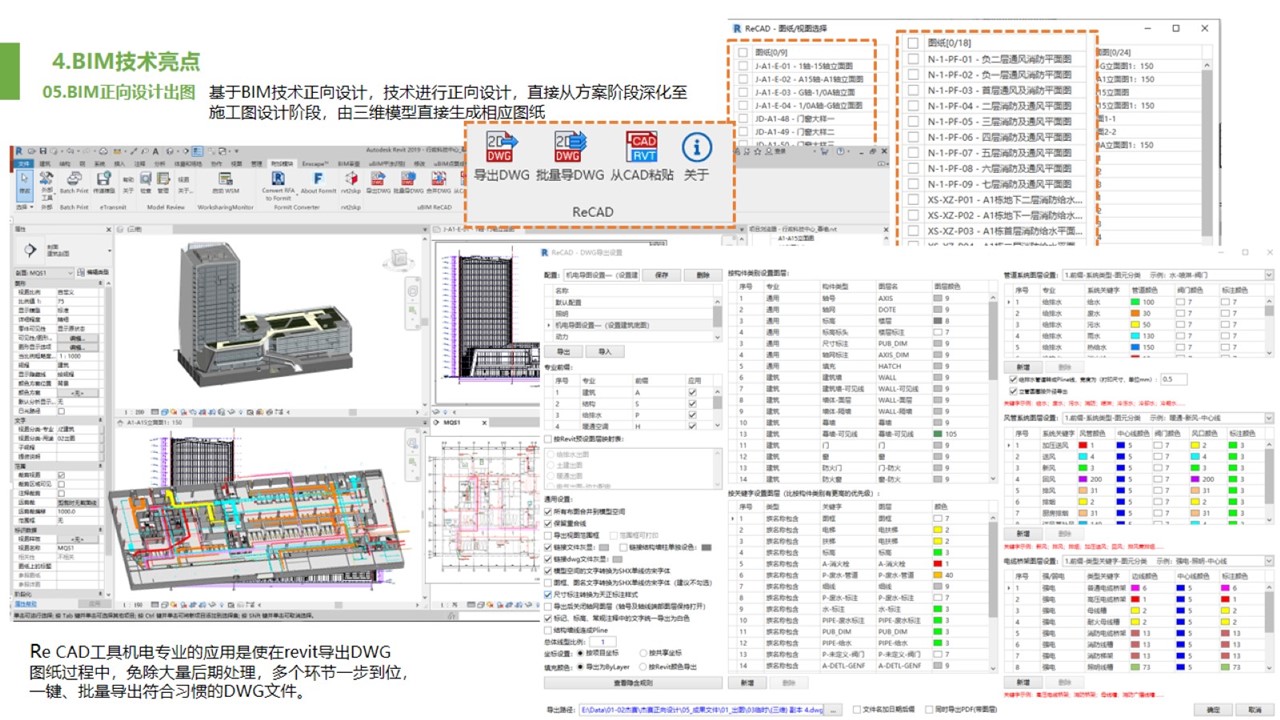Screen dimensions: 1280x720
Task: Check sheet J-A1-E-01 立面图 in list
Action: [x=742, y=66]
